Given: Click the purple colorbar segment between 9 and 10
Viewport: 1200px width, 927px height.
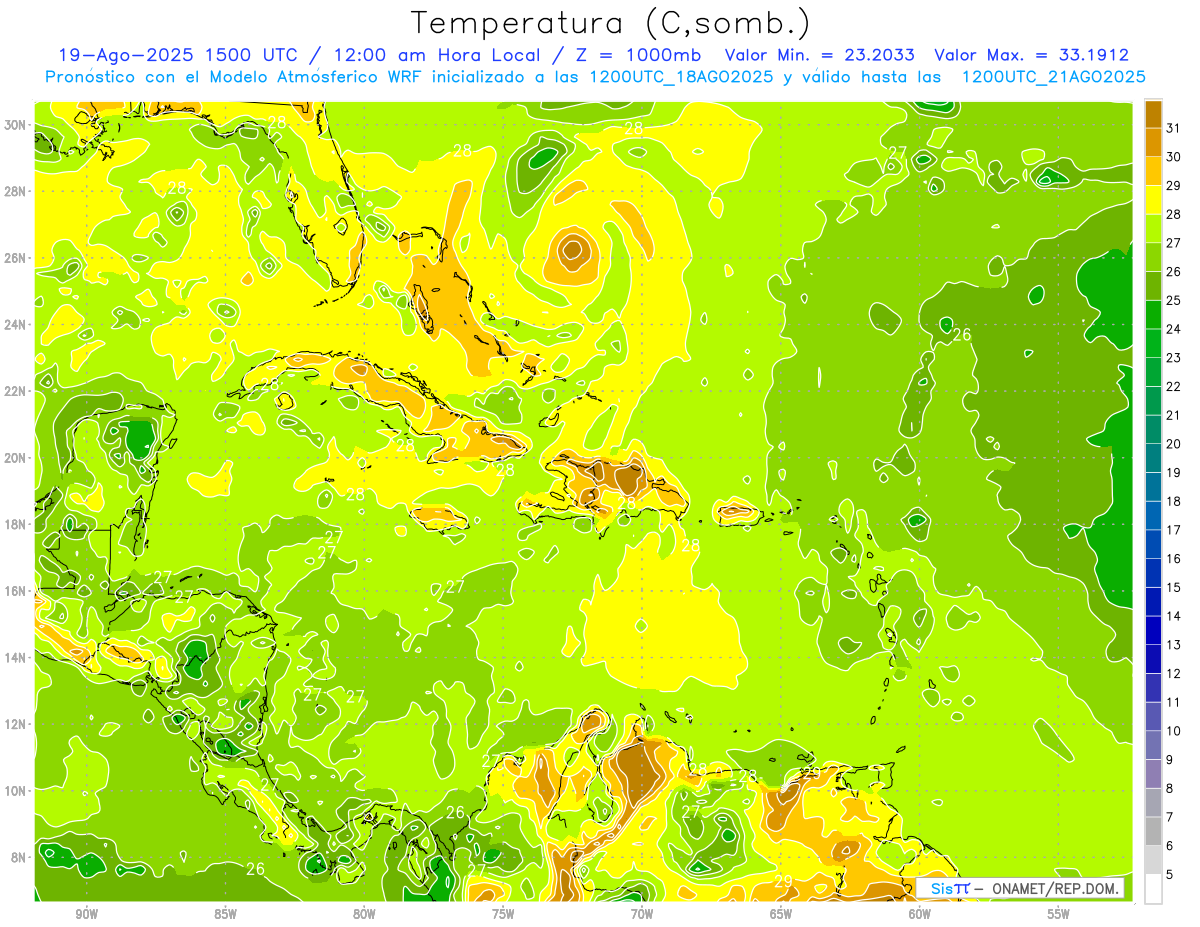Looking at the screenshot, I should pyautogui.click(x=1153, y=745).
